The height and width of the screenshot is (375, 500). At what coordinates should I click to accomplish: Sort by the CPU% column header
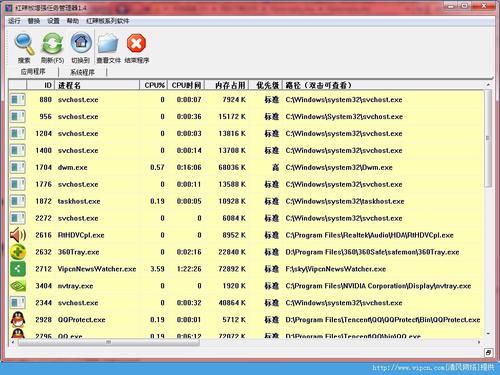(154, 85)
